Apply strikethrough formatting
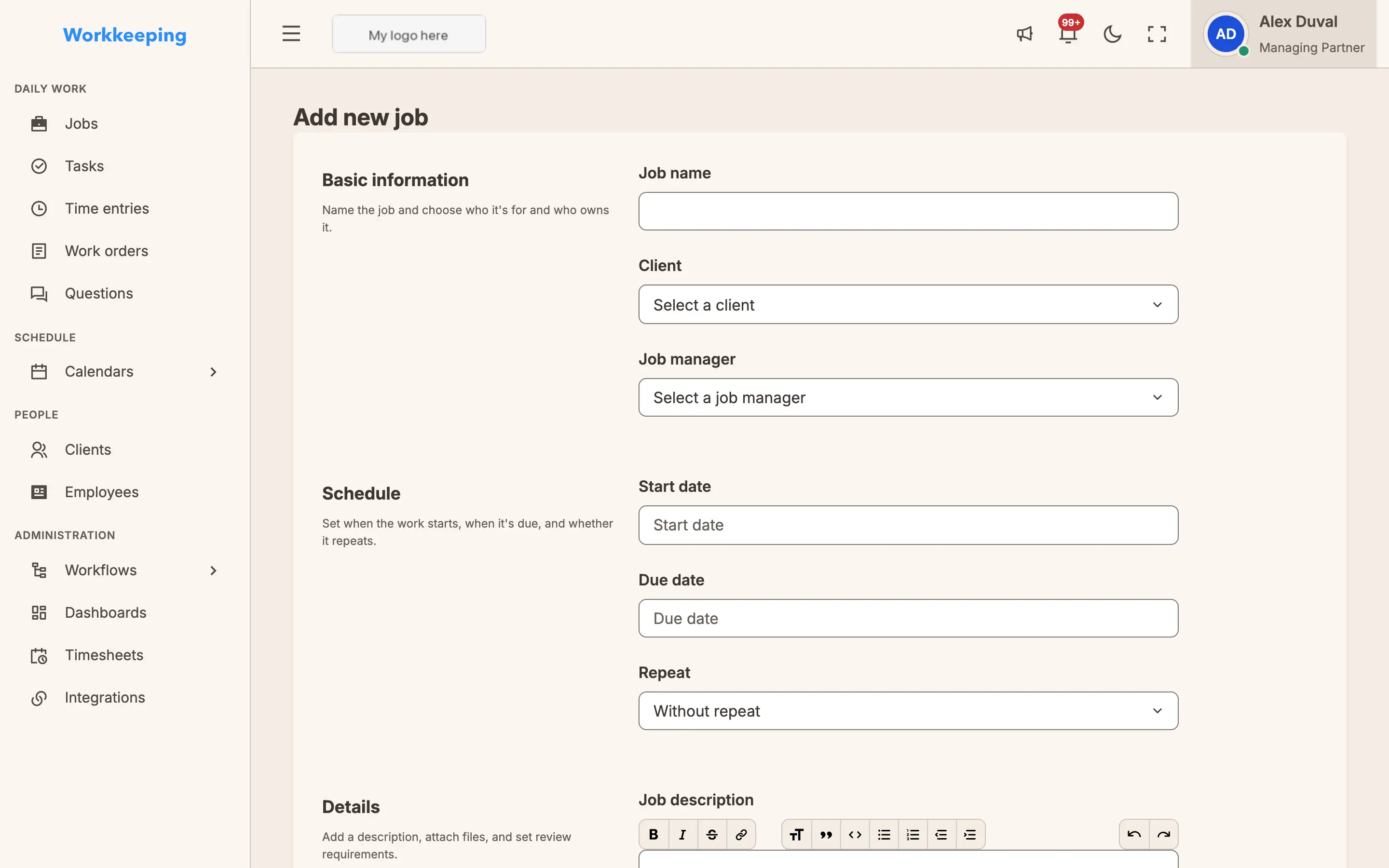 pyautogui.click(x=712, y=834)
